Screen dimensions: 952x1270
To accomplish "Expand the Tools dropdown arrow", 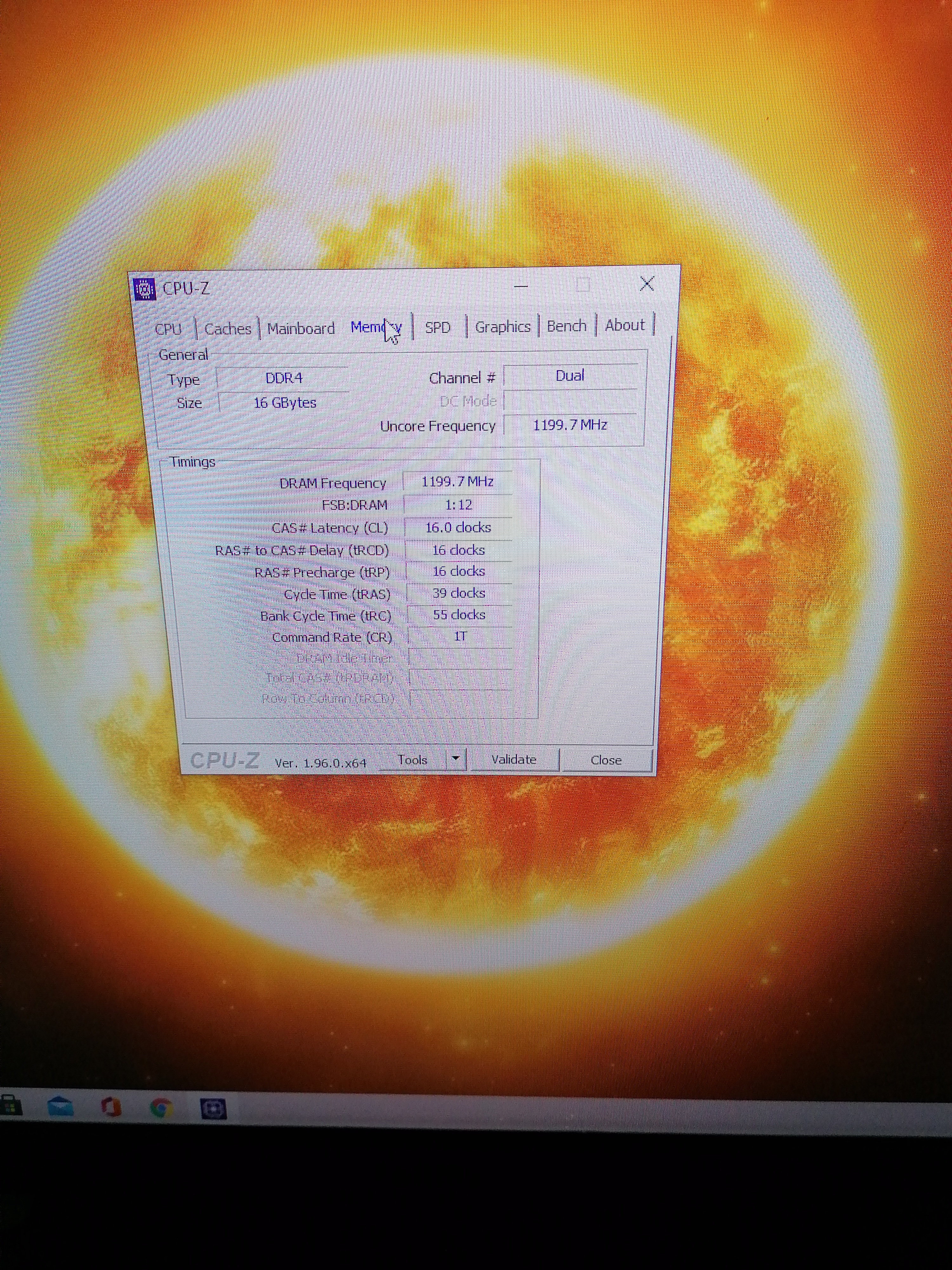I will coord(456,759).
